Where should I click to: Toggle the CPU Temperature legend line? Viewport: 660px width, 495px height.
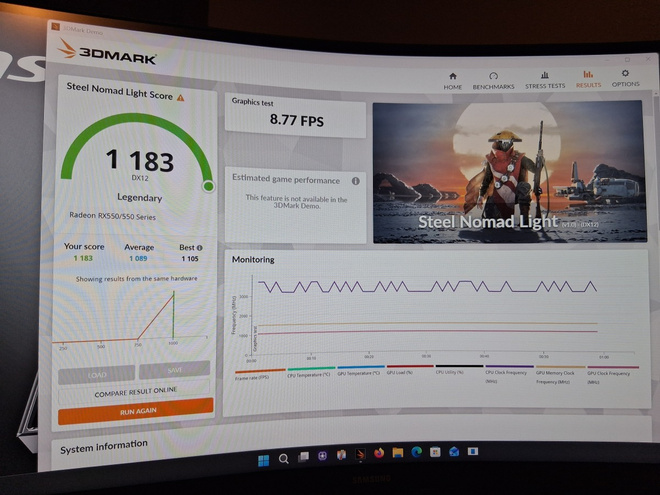311,372
